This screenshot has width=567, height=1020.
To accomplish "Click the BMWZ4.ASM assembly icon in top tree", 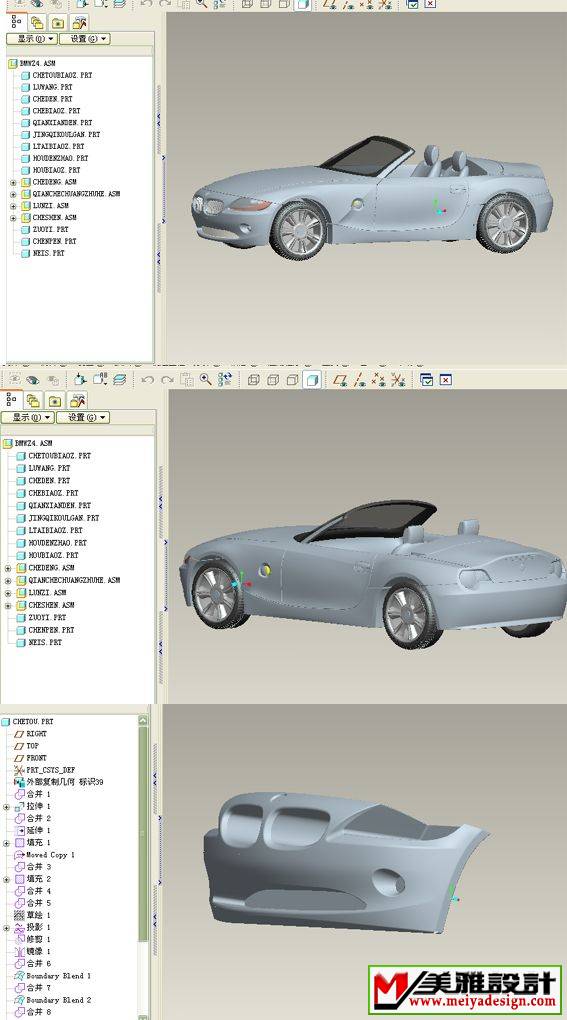I will coord(12,63).
